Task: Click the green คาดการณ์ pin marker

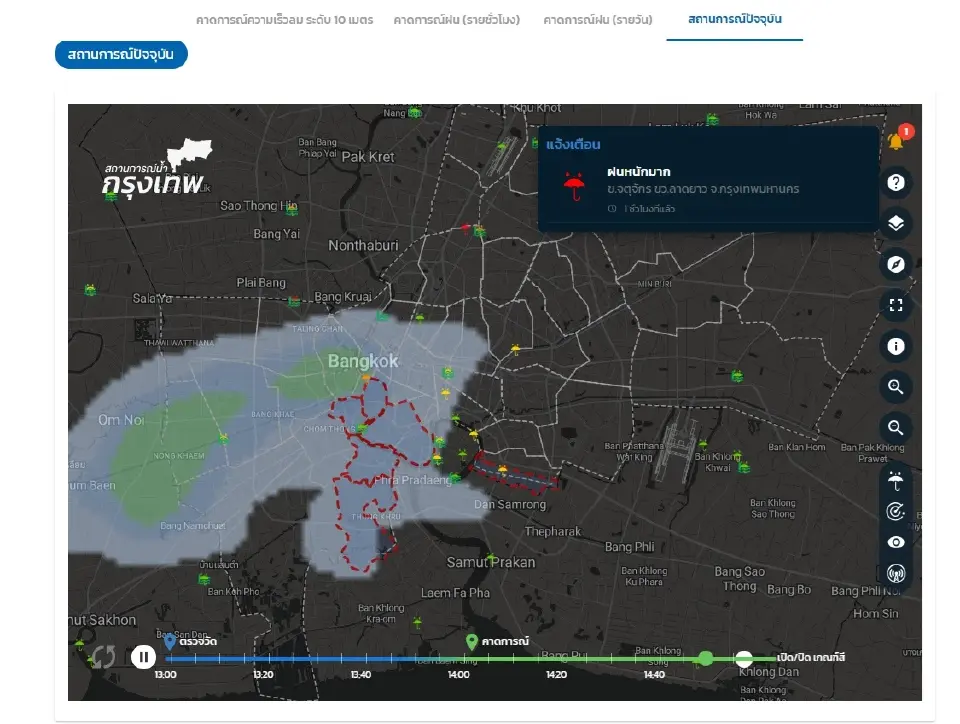Action: [471, 641]
